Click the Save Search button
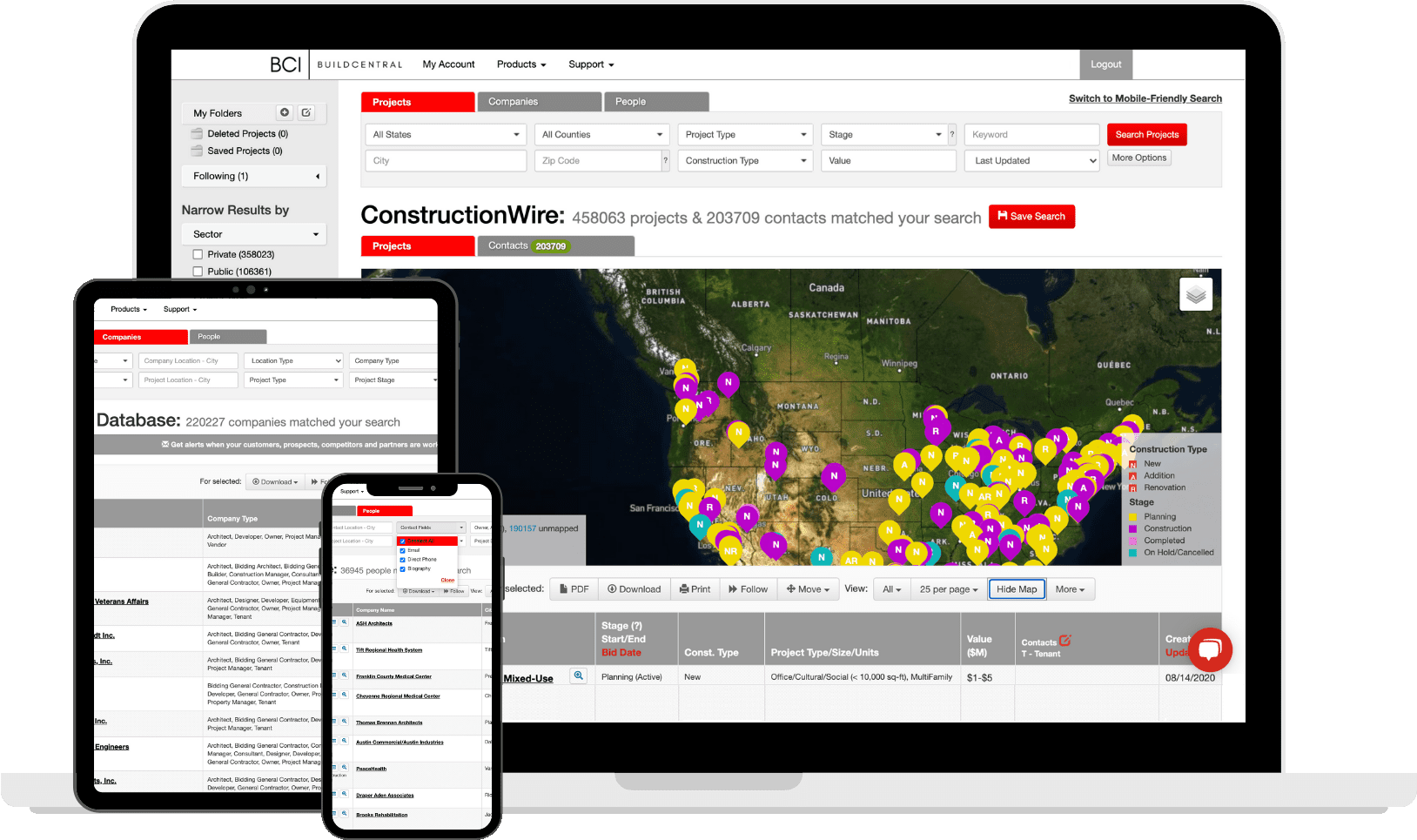The width and height of the screenshot is (1417, 840). [x=1031, y=216]
